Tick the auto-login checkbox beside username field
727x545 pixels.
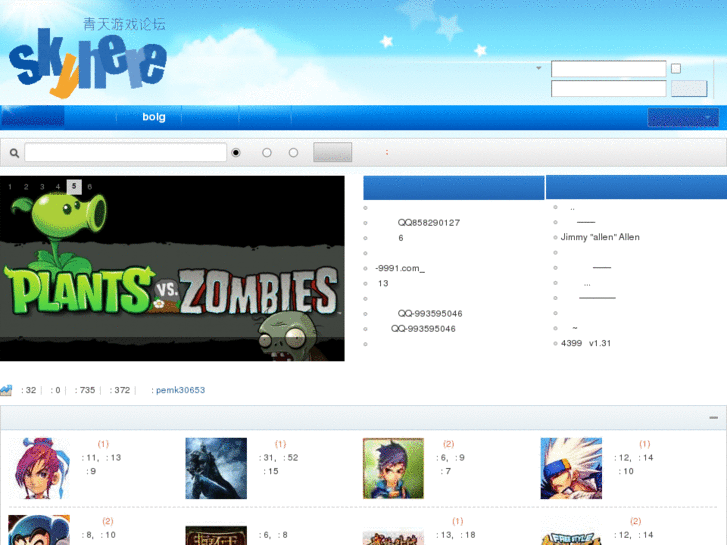[676, 69]
